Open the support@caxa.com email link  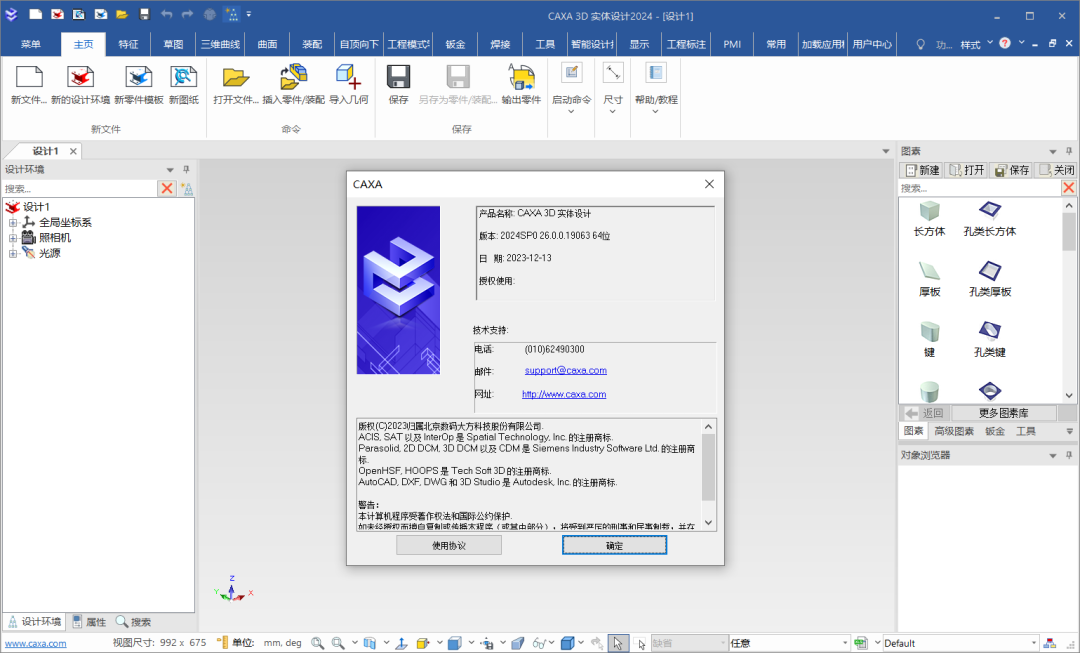click(565, 371)
